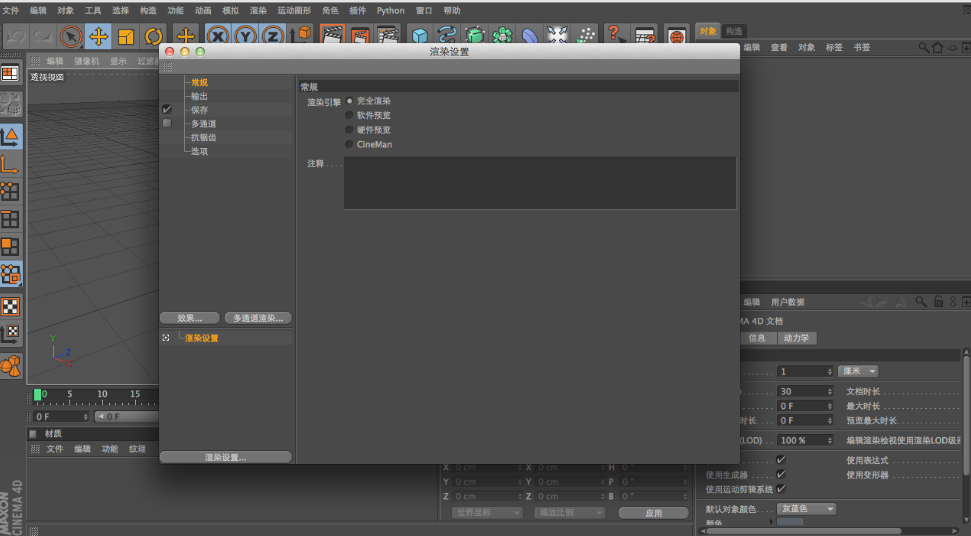
Task: Open the 文件 menu in the menu bar
Action: 11,11
